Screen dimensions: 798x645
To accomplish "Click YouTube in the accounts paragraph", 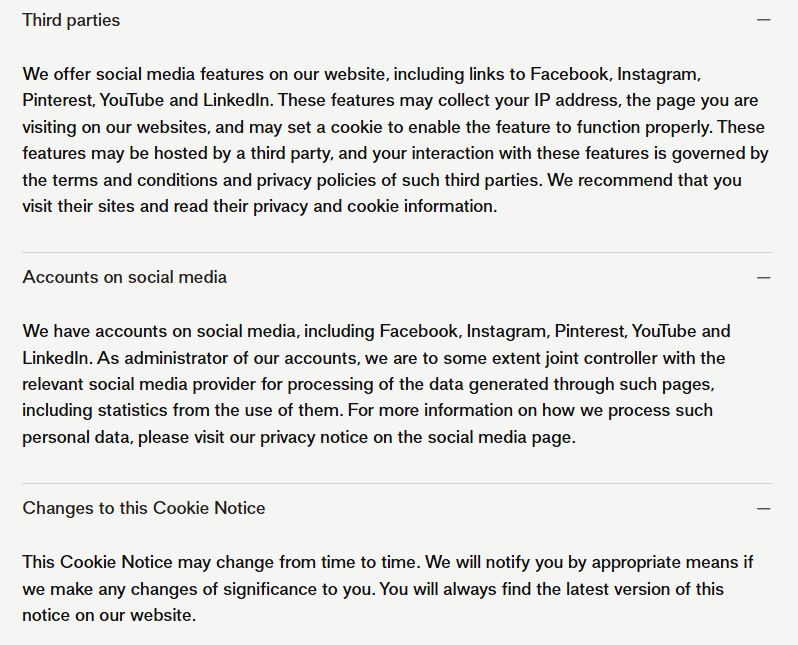I will 667,331.
